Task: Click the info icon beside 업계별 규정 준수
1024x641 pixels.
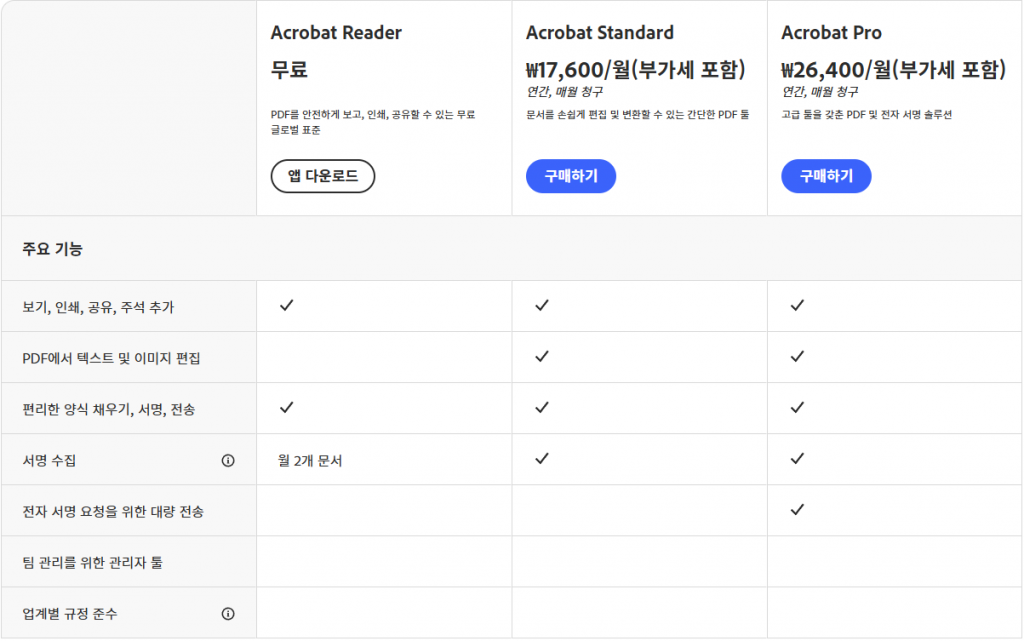Action: coord(228,613)
